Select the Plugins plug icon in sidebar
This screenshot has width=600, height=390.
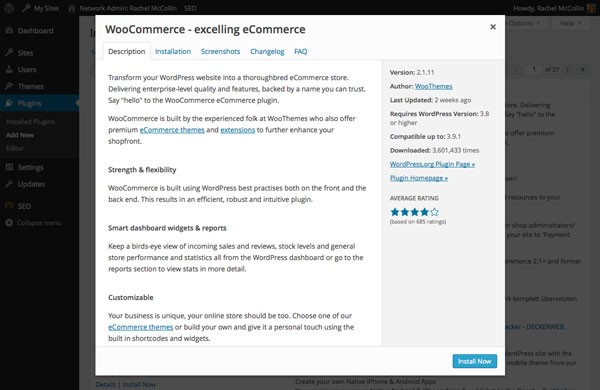point(9,103)
